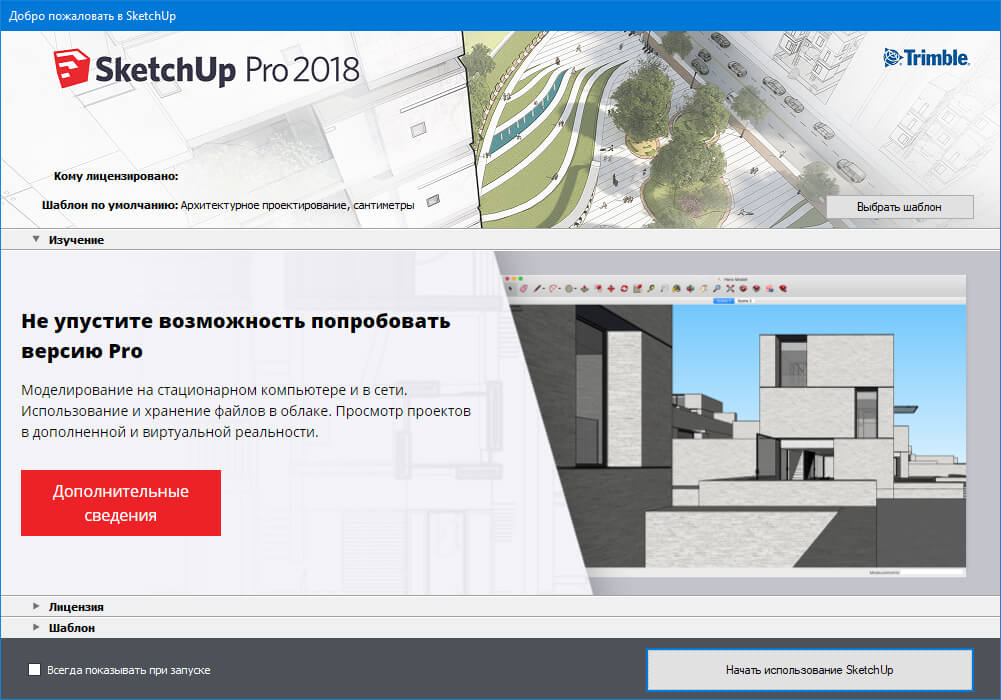
Task: Toggle "Всегда показывать при запуске" checkbox
Action: 34,669
